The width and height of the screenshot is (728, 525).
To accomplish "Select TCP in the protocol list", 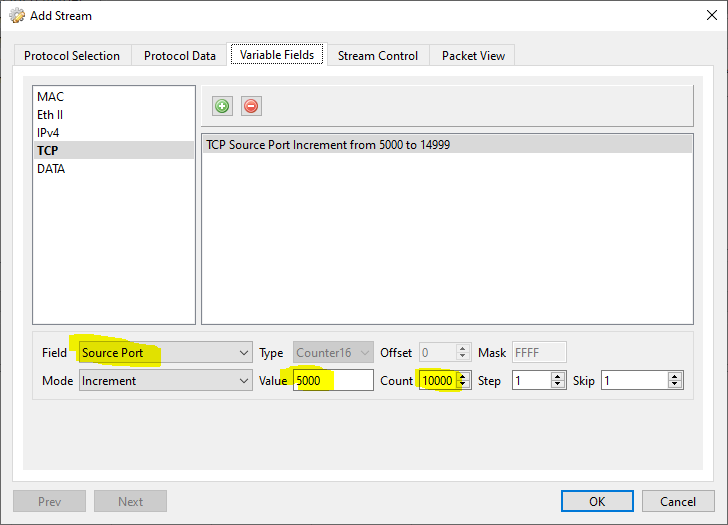I will pos(114,150).
